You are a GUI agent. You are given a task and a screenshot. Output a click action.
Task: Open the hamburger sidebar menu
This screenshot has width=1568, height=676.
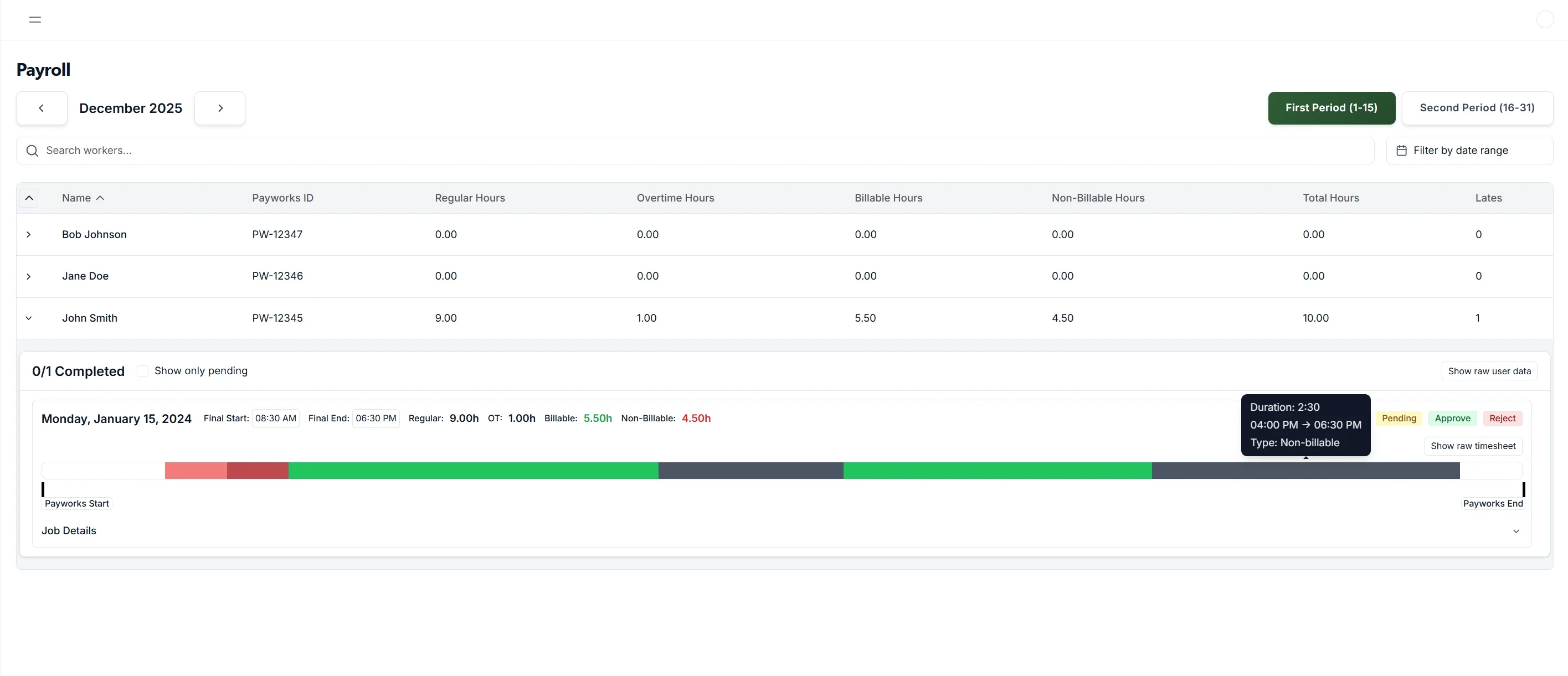coord(35,19)
